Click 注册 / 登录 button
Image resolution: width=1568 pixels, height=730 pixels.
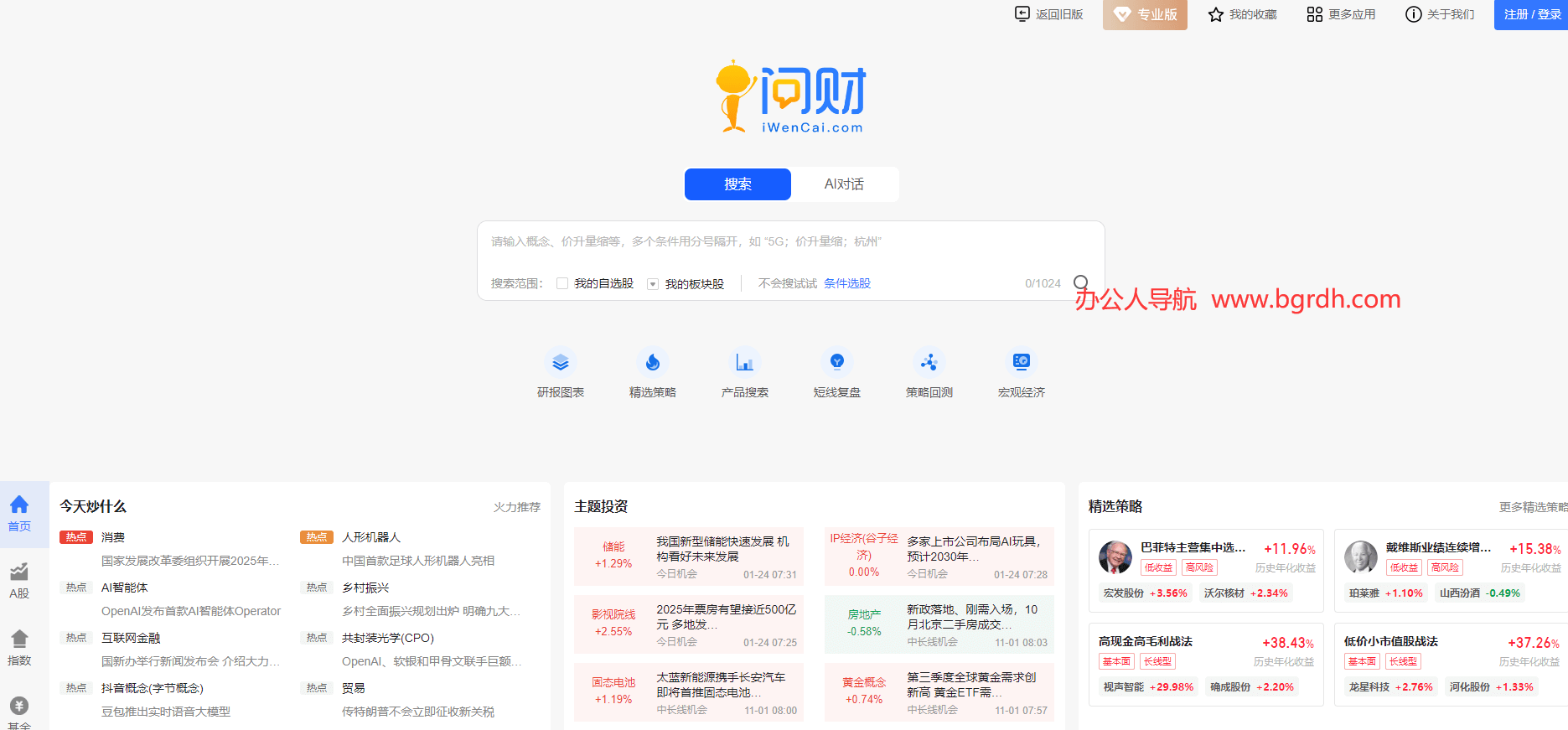[1531, 15]
